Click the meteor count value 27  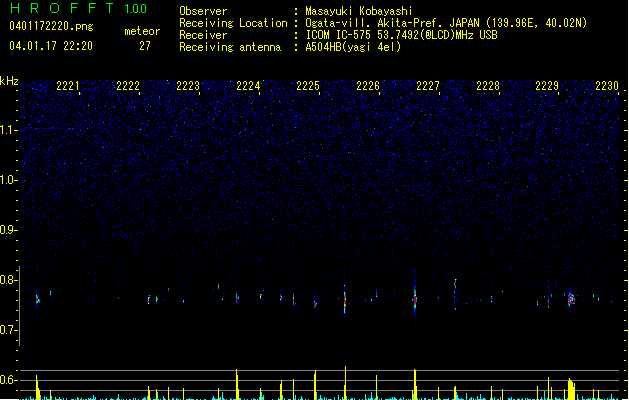tap(145, 46)
